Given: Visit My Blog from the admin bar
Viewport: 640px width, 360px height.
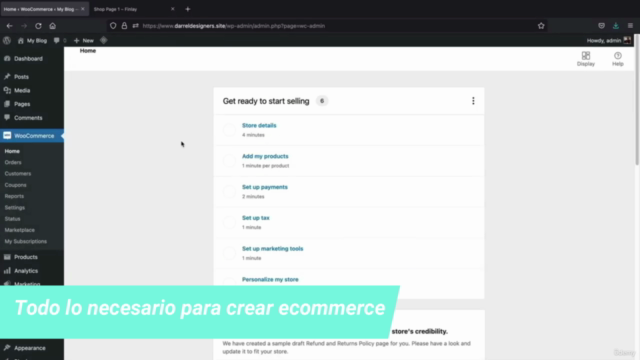Looking at the screenshot, I should coord(32,40).
